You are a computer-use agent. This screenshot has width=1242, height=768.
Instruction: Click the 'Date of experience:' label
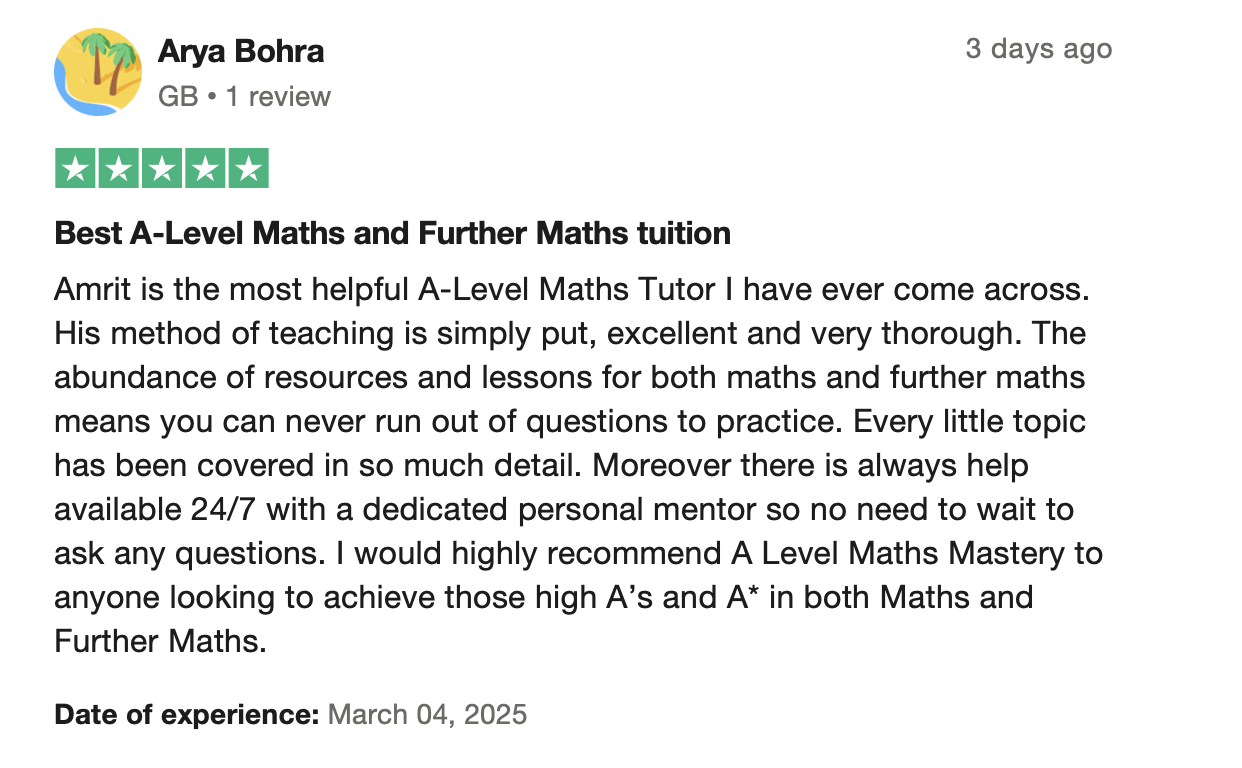[187, 715]
